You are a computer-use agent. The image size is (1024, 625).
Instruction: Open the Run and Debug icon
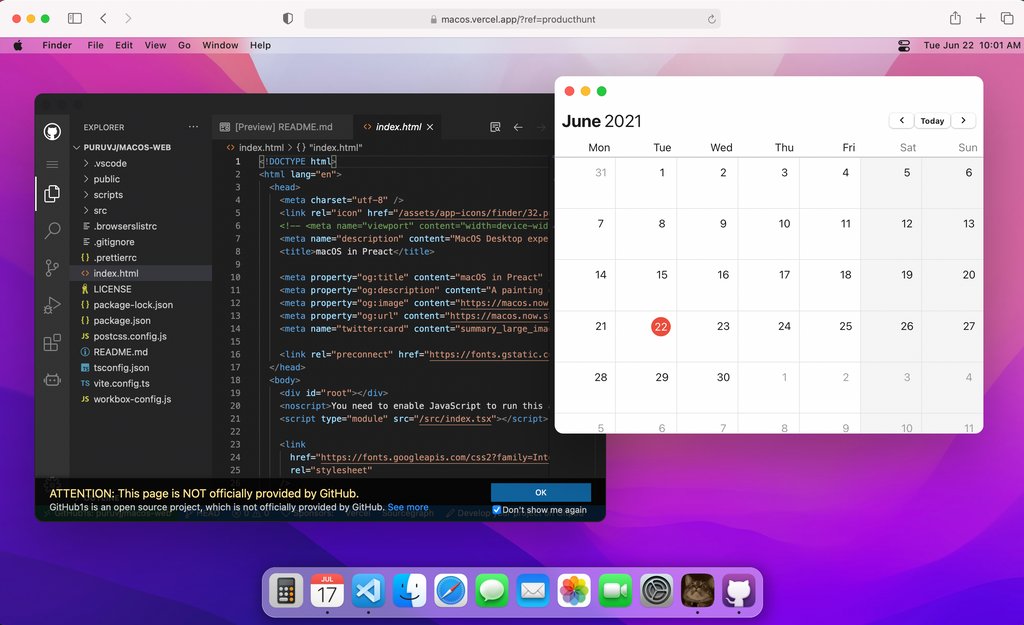(x=52, y=305)
